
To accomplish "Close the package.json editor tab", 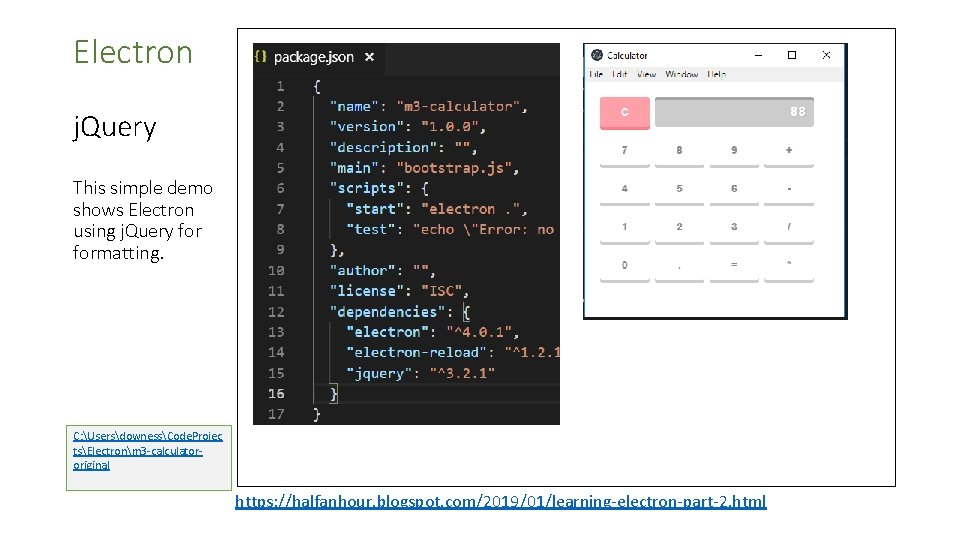I will pyautogui.click(x=369, y=57).
